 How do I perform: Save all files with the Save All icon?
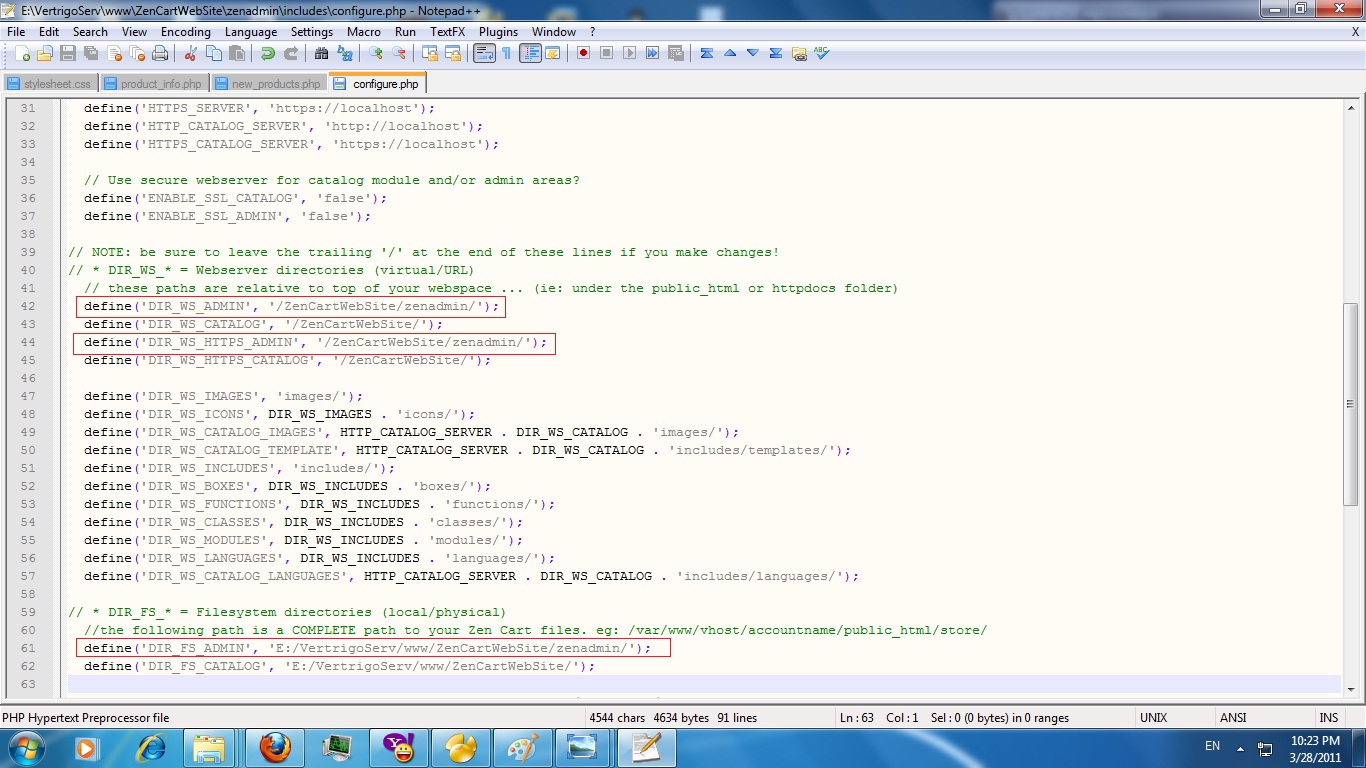91,53
